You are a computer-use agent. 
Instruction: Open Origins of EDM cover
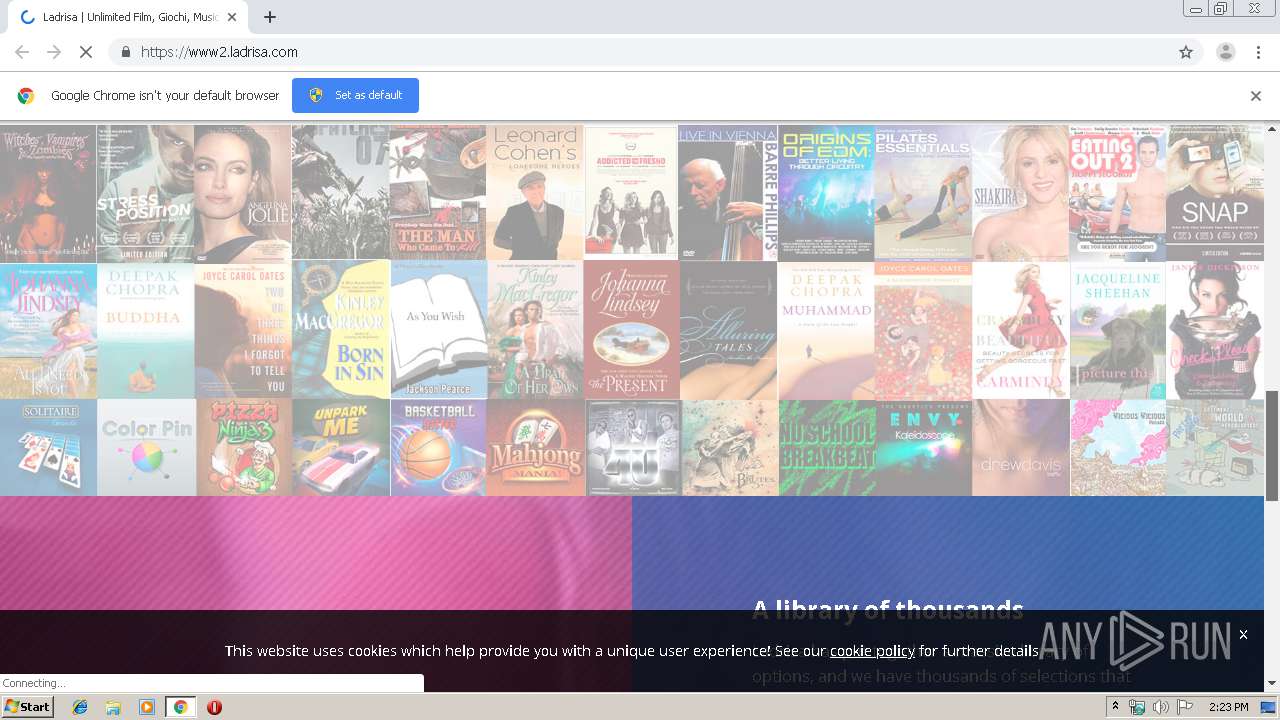pyautogui.click(x=826, y=193)
